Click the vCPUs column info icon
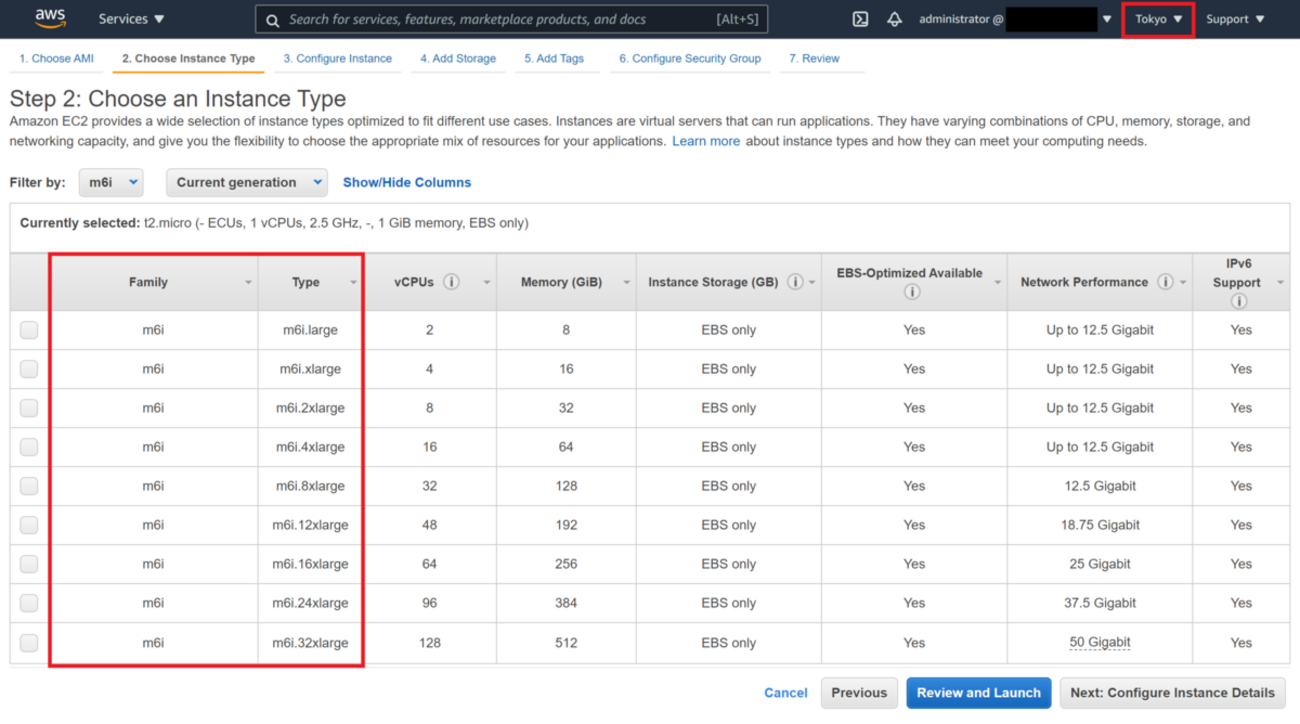1300x724 pixels. (451, 282)
